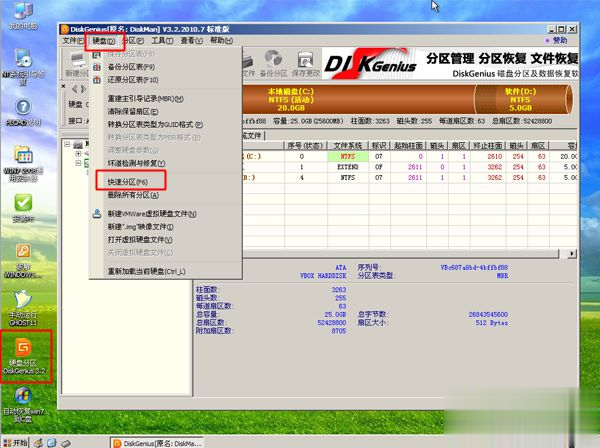
Task: Click the previous disk arrow
Action: tap(75, 89)
